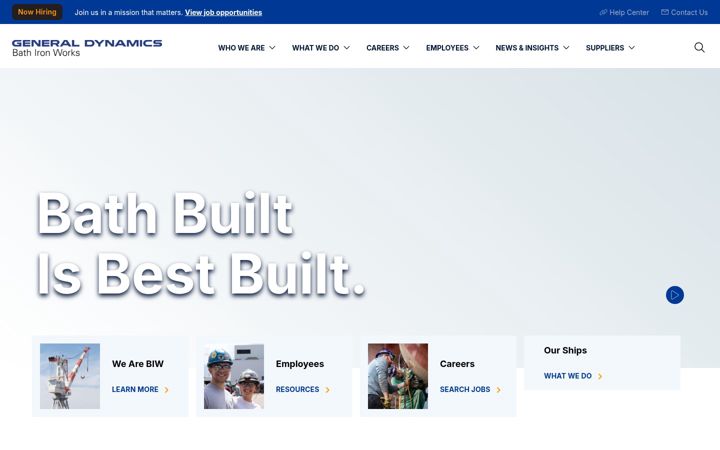Viewport: 720px width, 450px height.
Task: Click arrow icon next to WHAT WE DO link
Action: pos(600,376)
